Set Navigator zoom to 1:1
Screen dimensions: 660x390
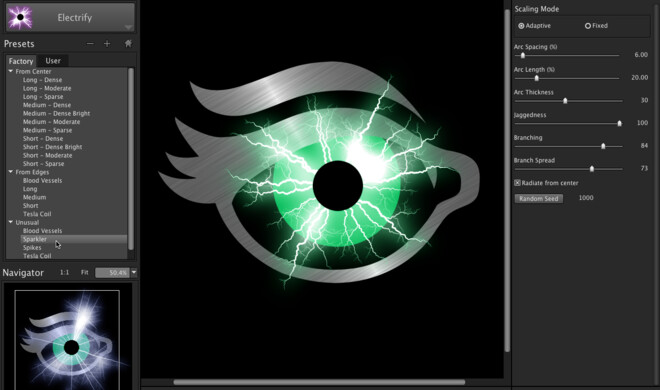pyautogui.click(x=64, y=273)
